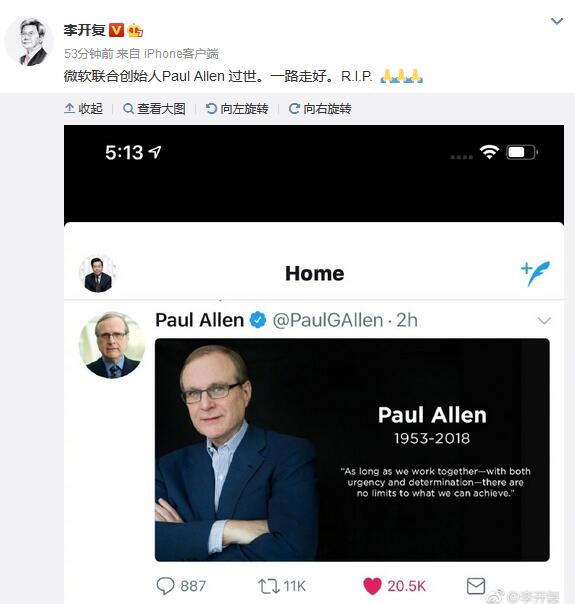The image size is (575, 604).
Task: Tap Paul Allen's round profile photo
Action: (112, 345)
